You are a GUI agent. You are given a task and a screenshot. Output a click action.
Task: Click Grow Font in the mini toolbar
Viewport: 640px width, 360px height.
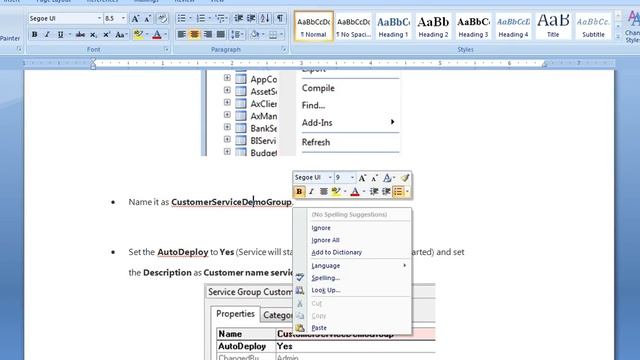click(x=362, y=178)
